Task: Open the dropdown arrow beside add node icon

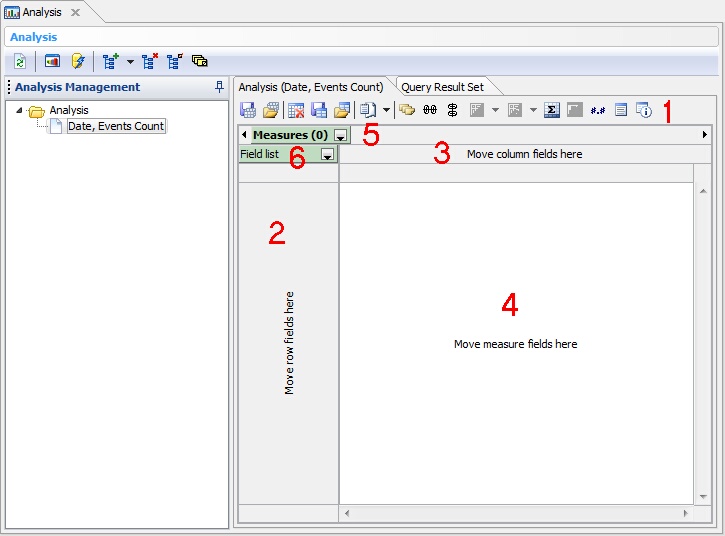Action: coord(130,62)
